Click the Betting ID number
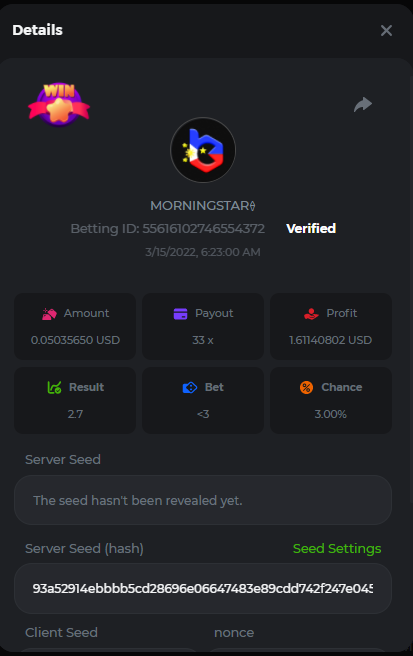The width and height of the screenshot is (413, 656). tap(203, 229)
